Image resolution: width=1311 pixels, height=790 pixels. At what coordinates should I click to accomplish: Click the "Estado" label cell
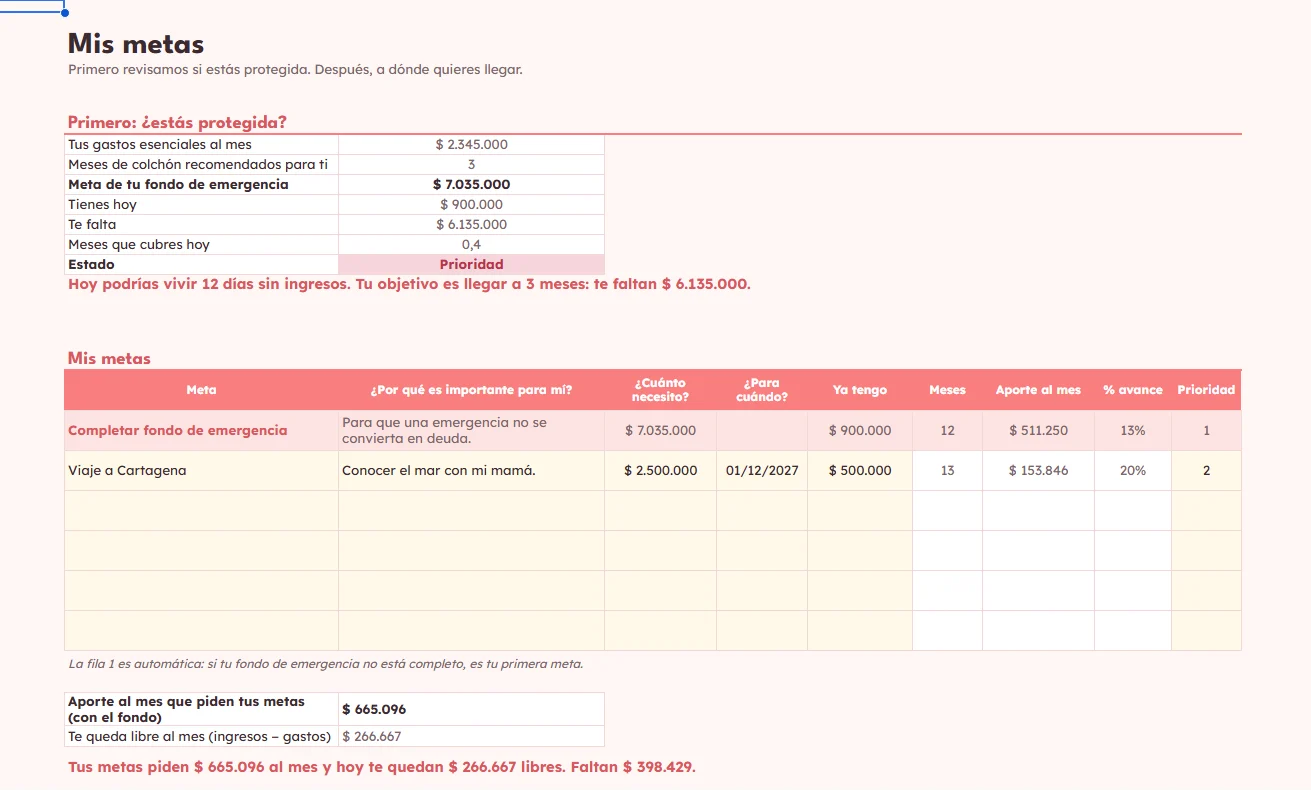pyautogui.click(x=202, y=265)
